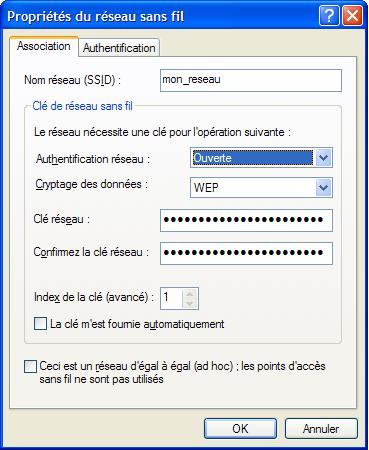Switch to the Authentification tab
The width and height of the screenshot is (369, 450).
[119, 48]
